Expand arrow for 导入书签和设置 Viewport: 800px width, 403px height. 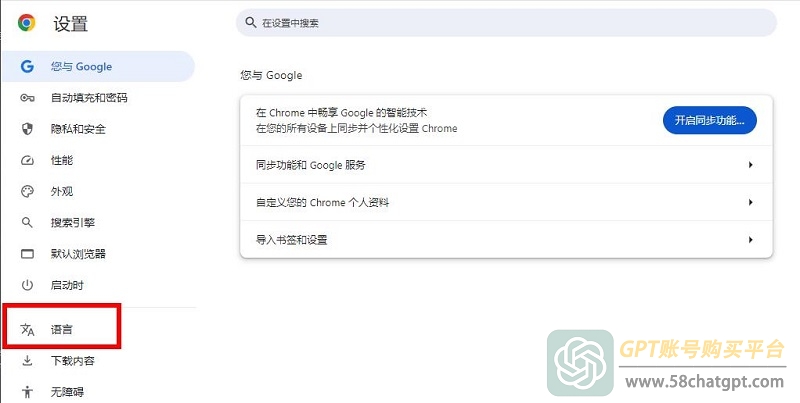[751, 240]
